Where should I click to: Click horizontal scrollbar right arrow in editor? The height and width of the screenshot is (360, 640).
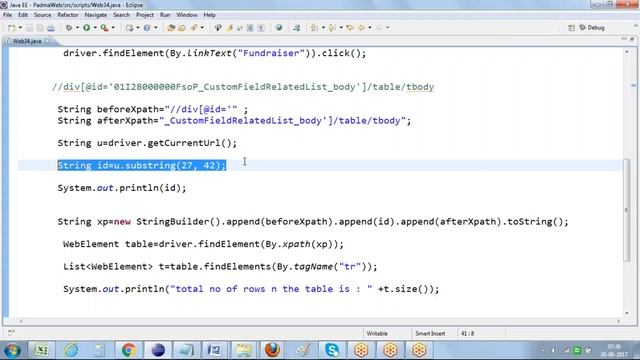click(618, 322)
